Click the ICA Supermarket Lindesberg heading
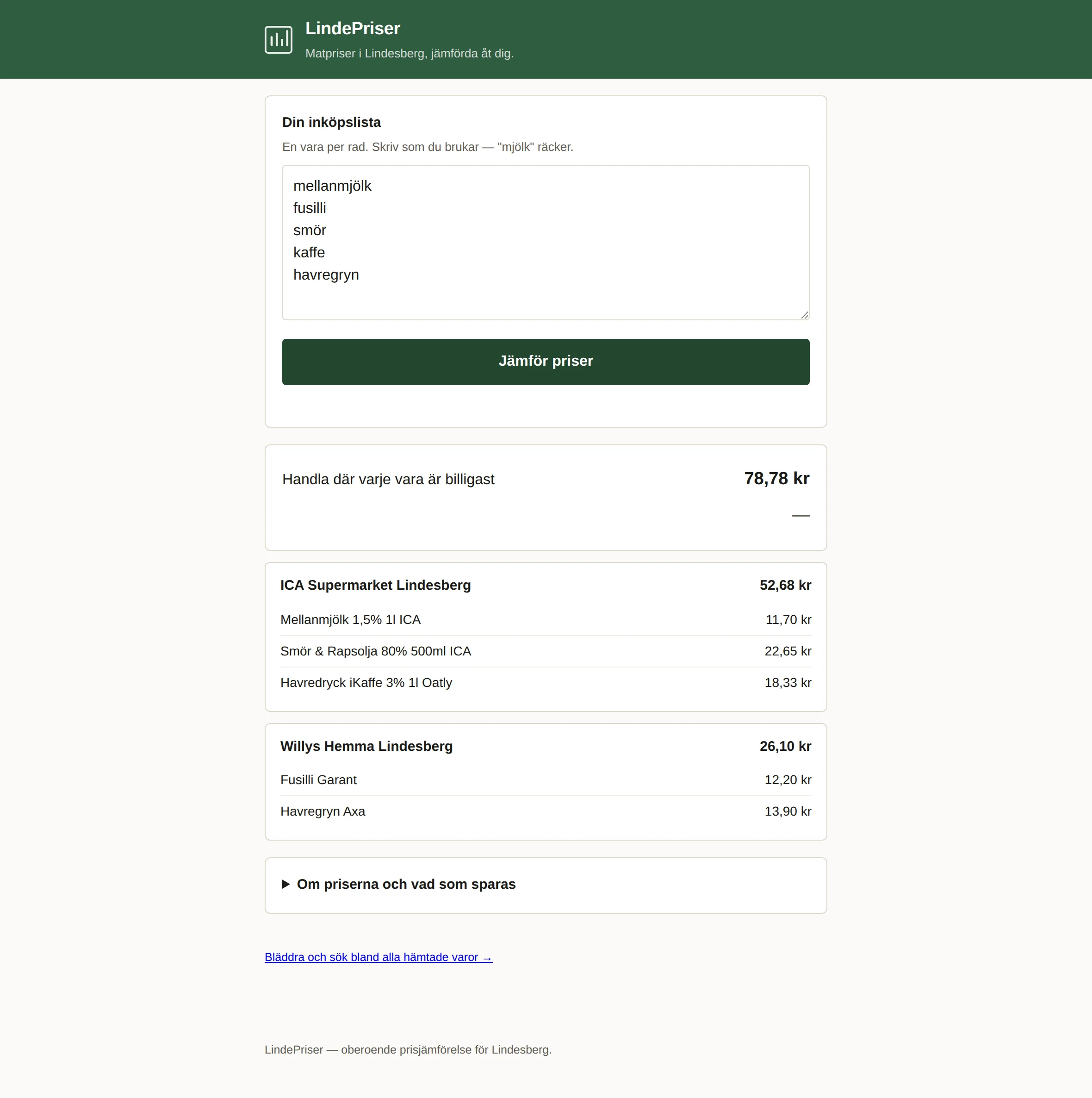This screenshot has height=1098, width=1092. (x=376, y=586)
